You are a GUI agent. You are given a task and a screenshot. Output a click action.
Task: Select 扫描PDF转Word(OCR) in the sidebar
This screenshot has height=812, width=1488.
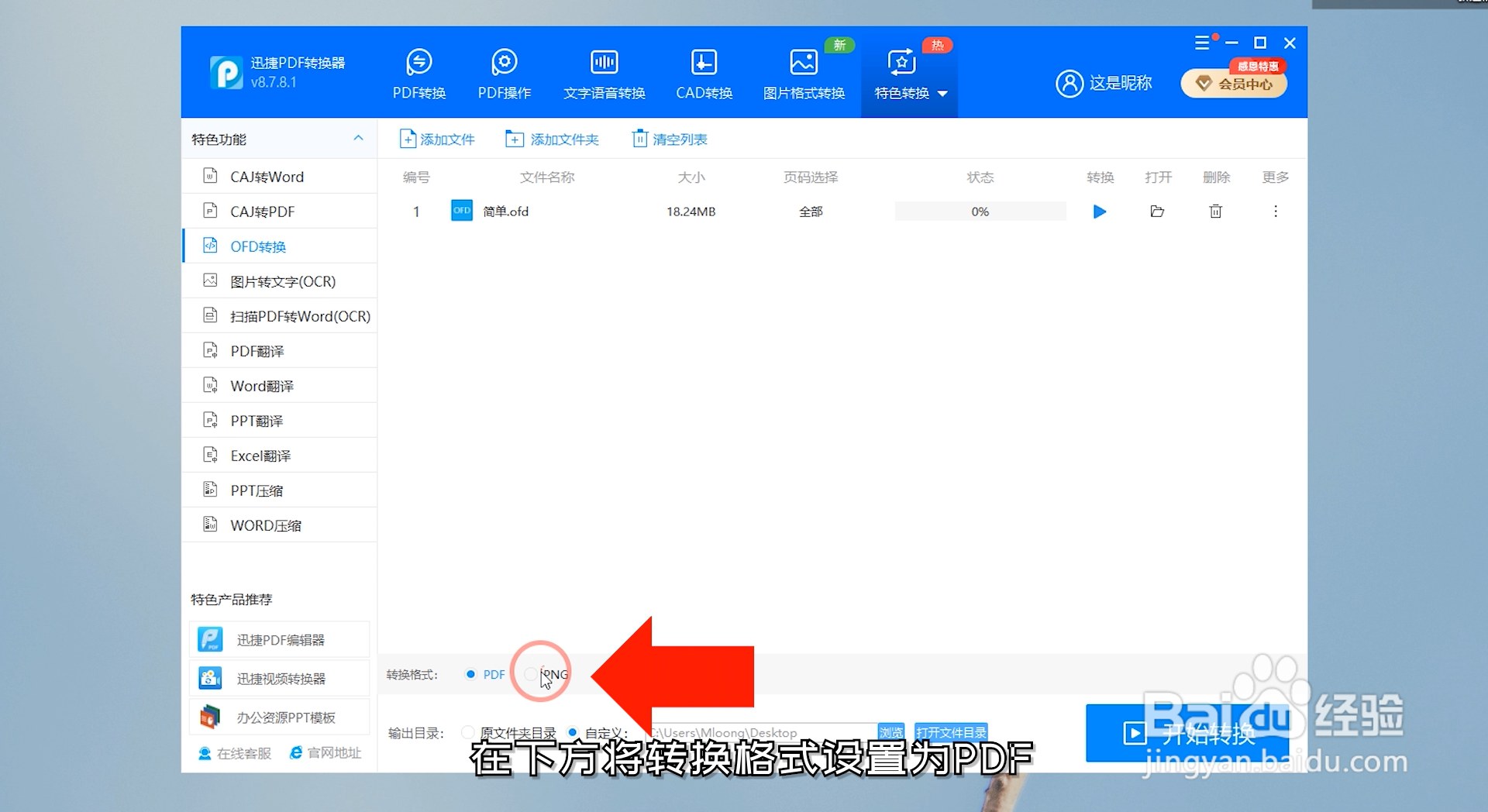tap(280, 316)
